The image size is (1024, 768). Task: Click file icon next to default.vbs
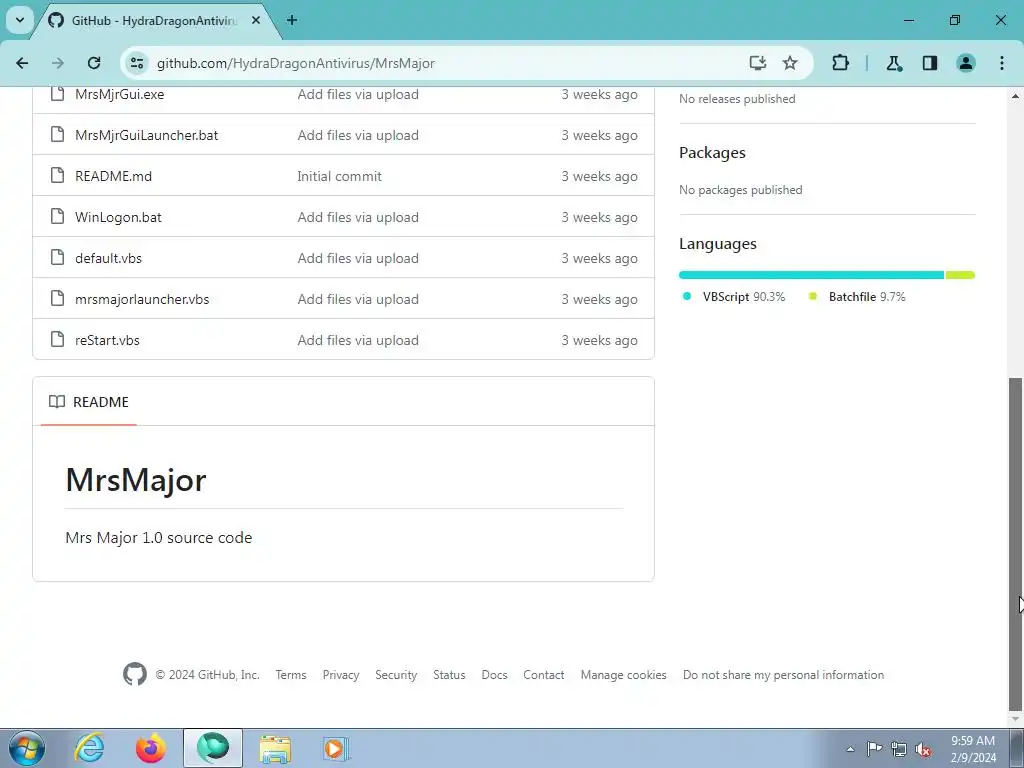pos(57,257)
